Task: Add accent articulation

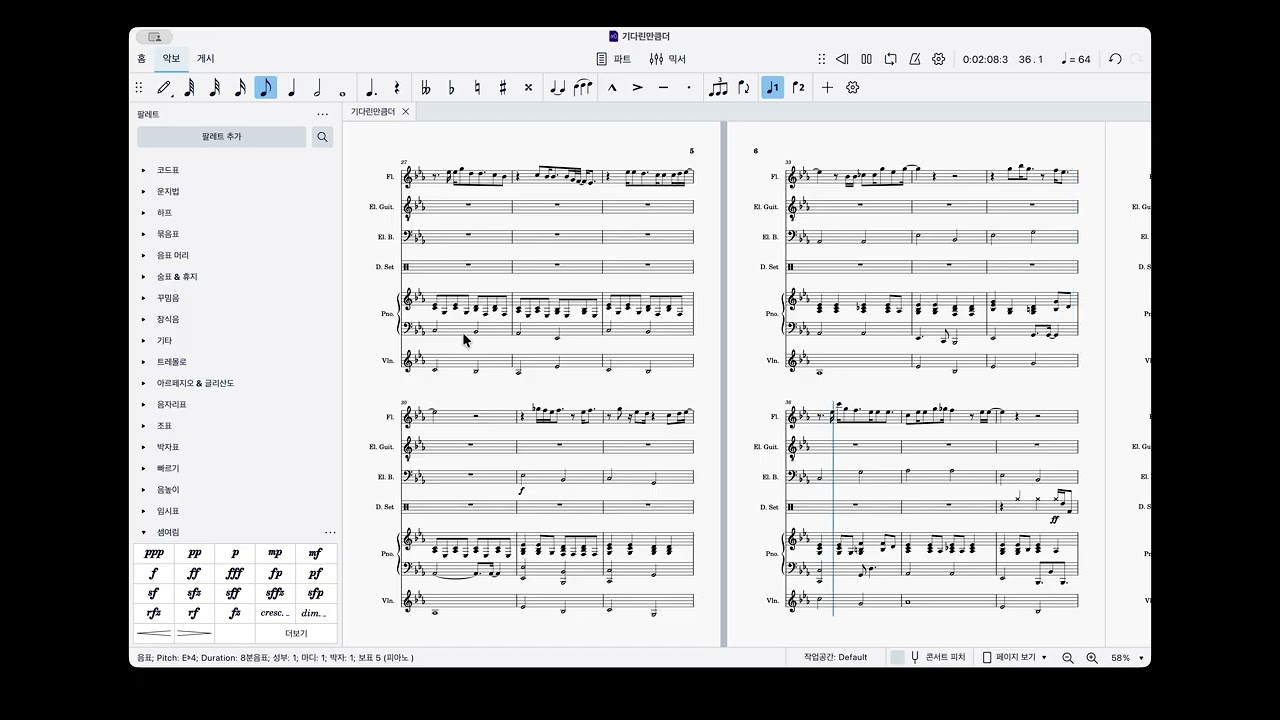Action: pos(638,88)
